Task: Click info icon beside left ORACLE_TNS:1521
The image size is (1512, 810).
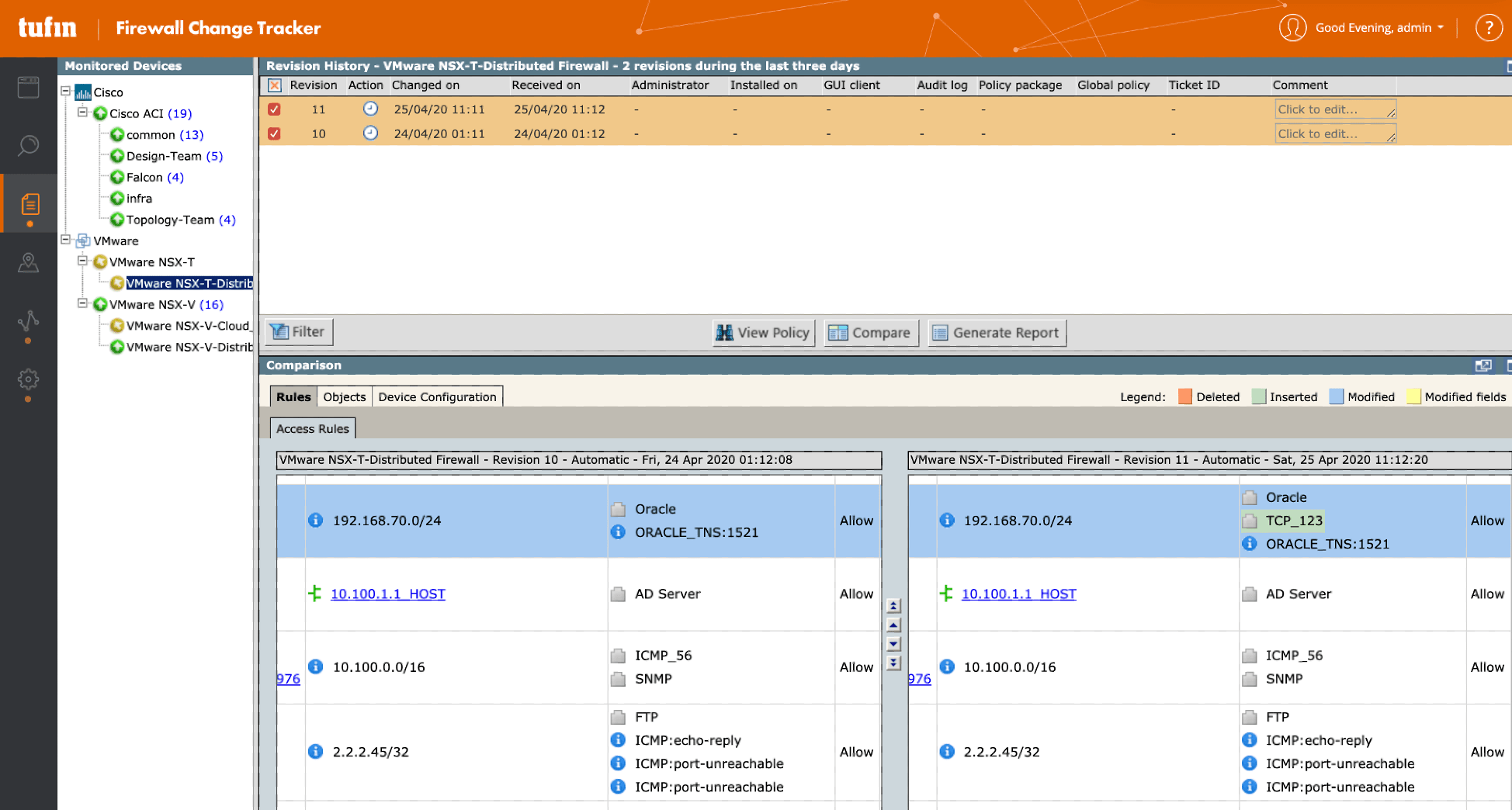Action: point(618,531)
